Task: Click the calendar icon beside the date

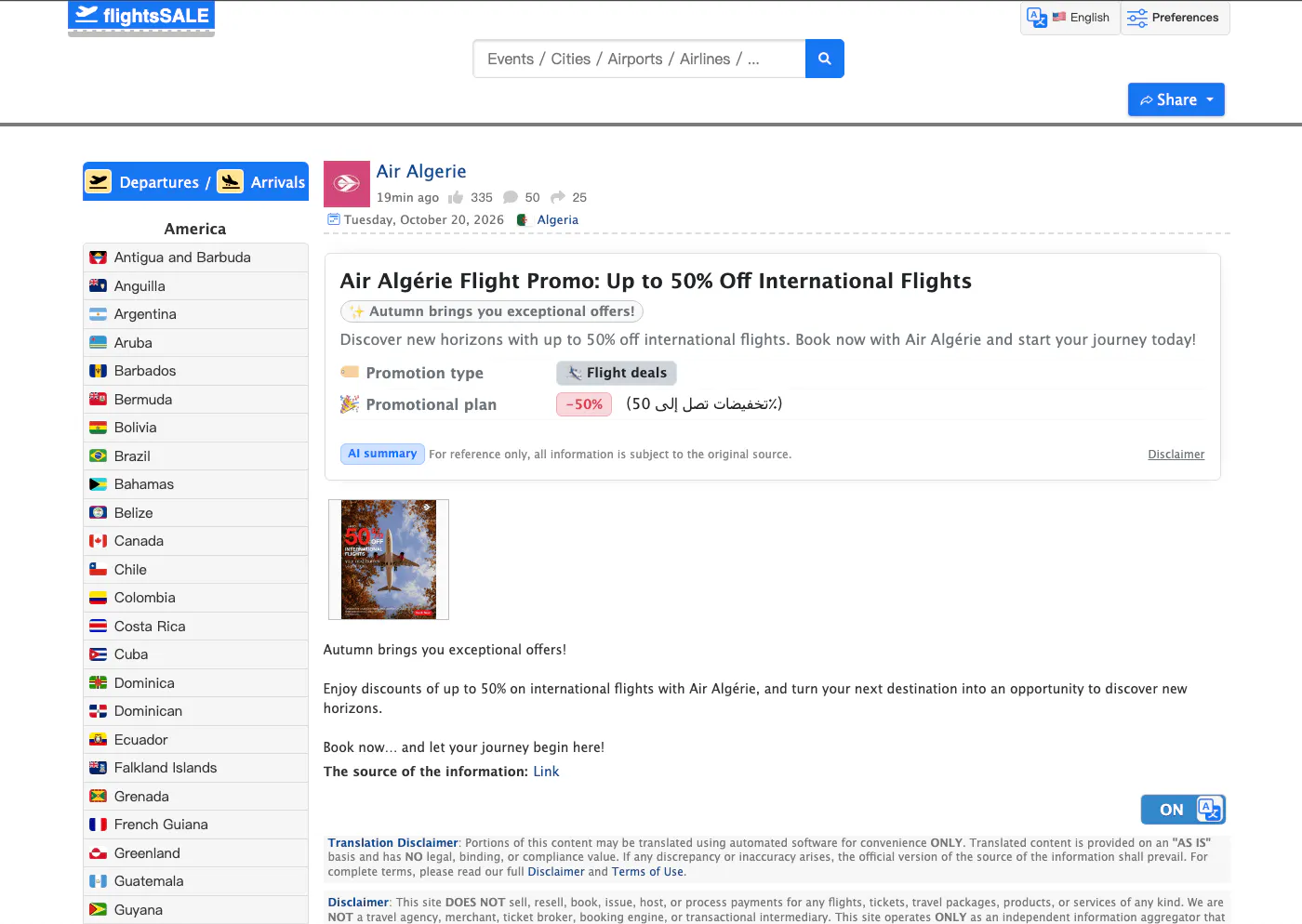Action: (x=334, y=219)
